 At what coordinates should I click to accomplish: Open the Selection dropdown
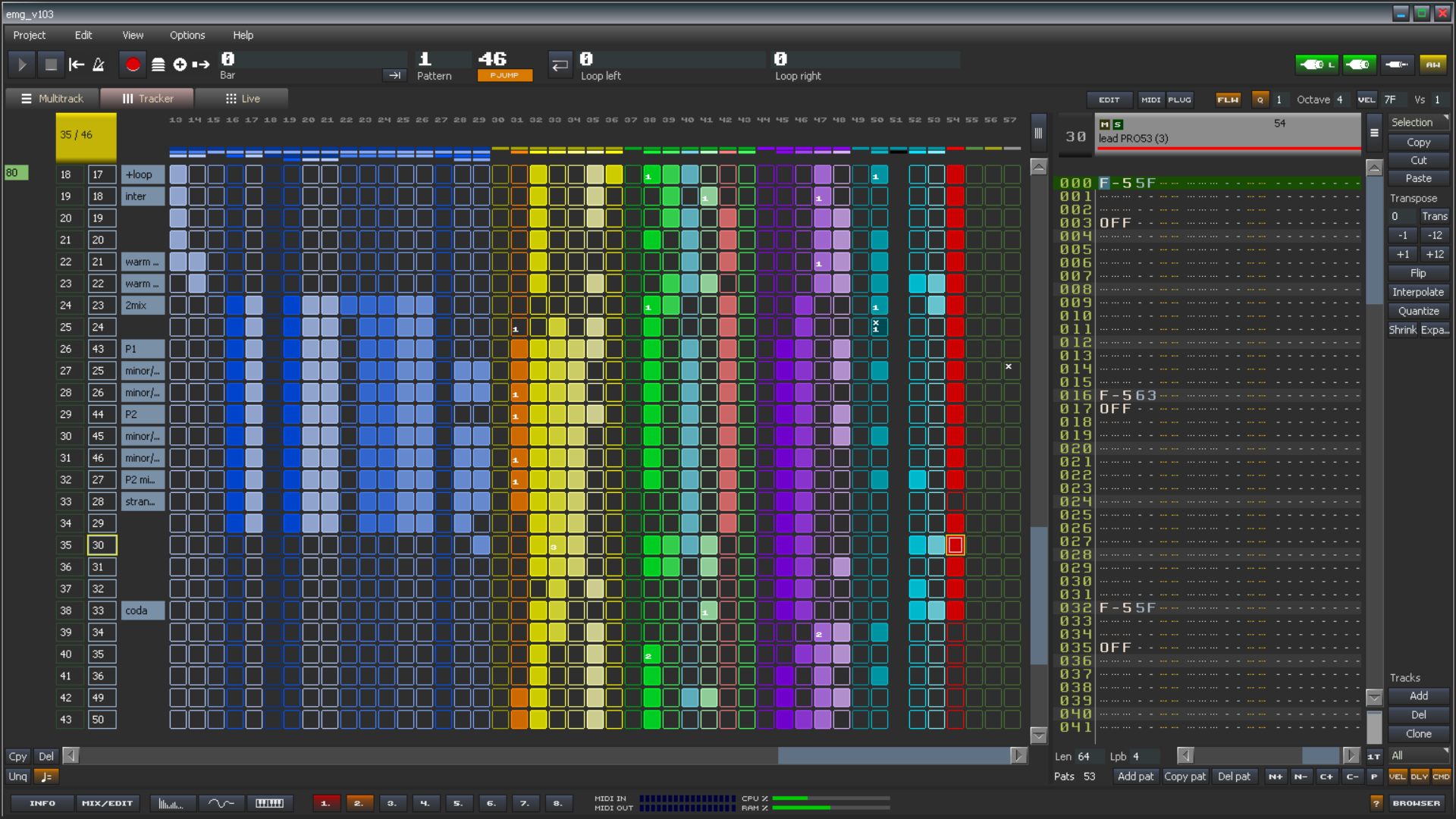1418,122
